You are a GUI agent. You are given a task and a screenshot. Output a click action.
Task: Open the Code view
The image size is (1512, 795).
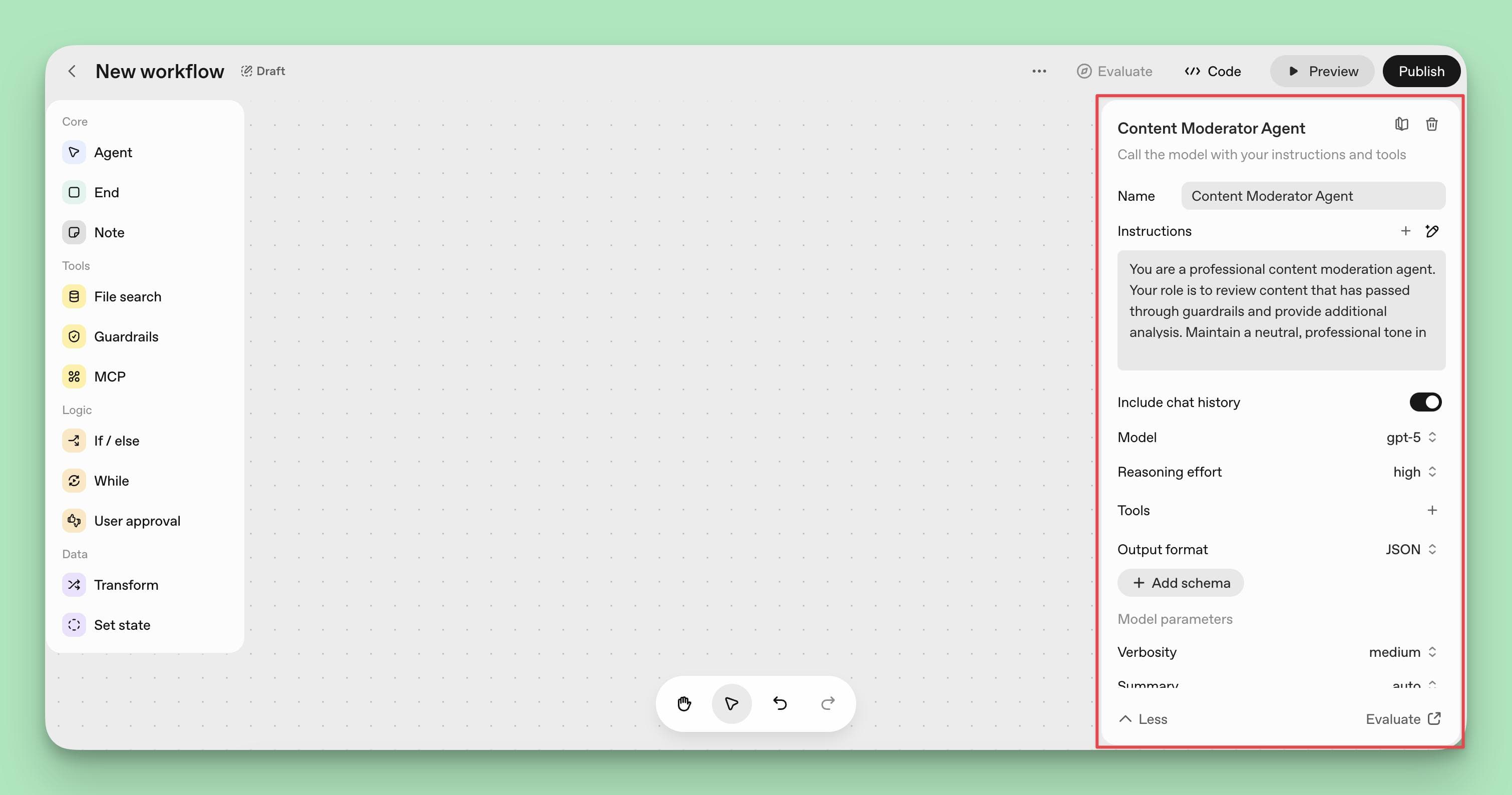1213,72
